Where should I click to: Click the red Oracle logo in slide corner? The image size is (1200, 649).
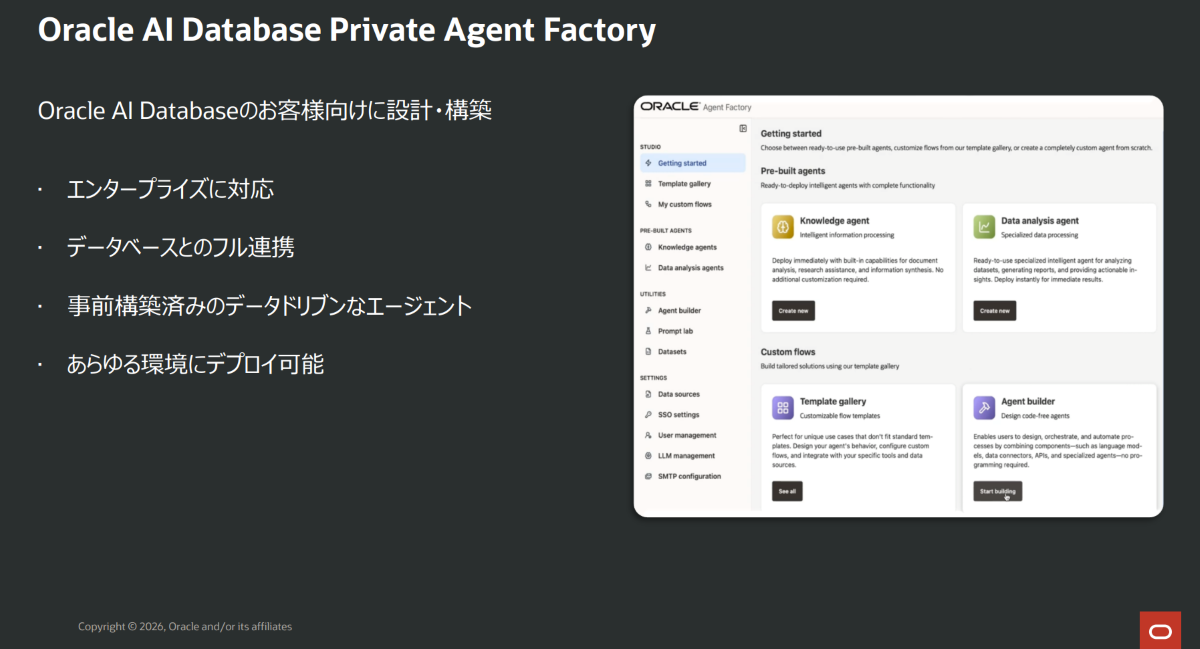point(1160,630)
